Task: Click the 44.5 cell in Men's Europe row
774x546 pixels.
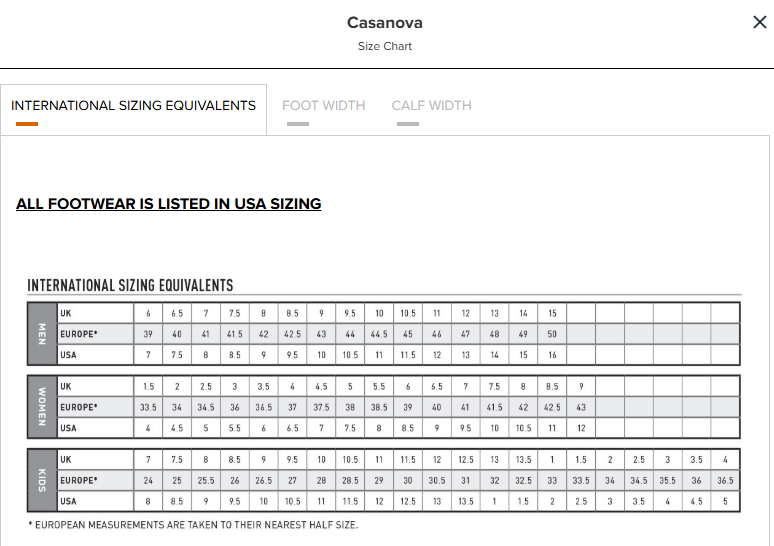Action: tap(379, 334)
